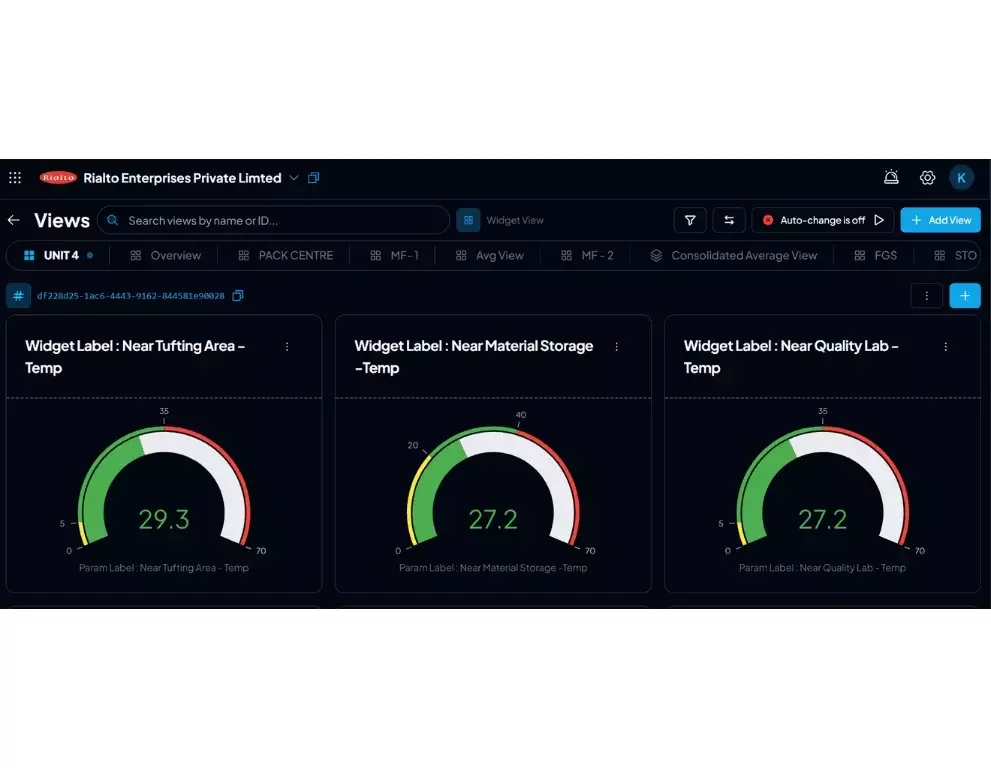The height and width of the screenshot is (768, 991).
Task: Click the widget view grid icon beside search
Action: [468, 219]
